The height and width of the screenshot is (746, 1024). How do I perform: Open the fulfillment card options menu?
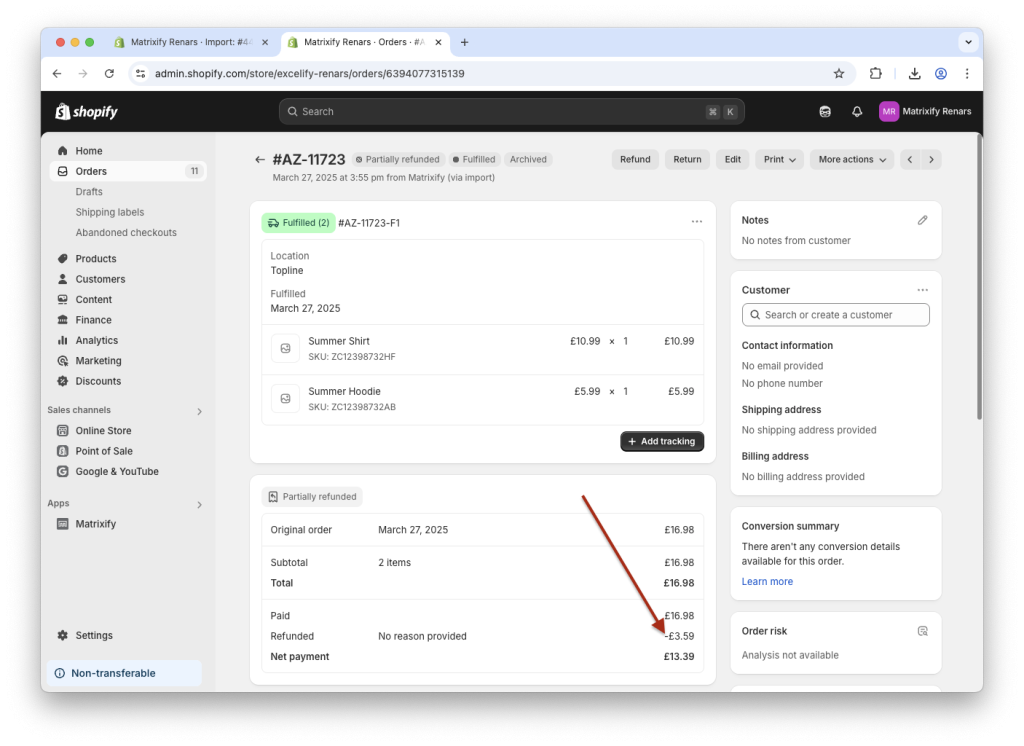[697, 222]
